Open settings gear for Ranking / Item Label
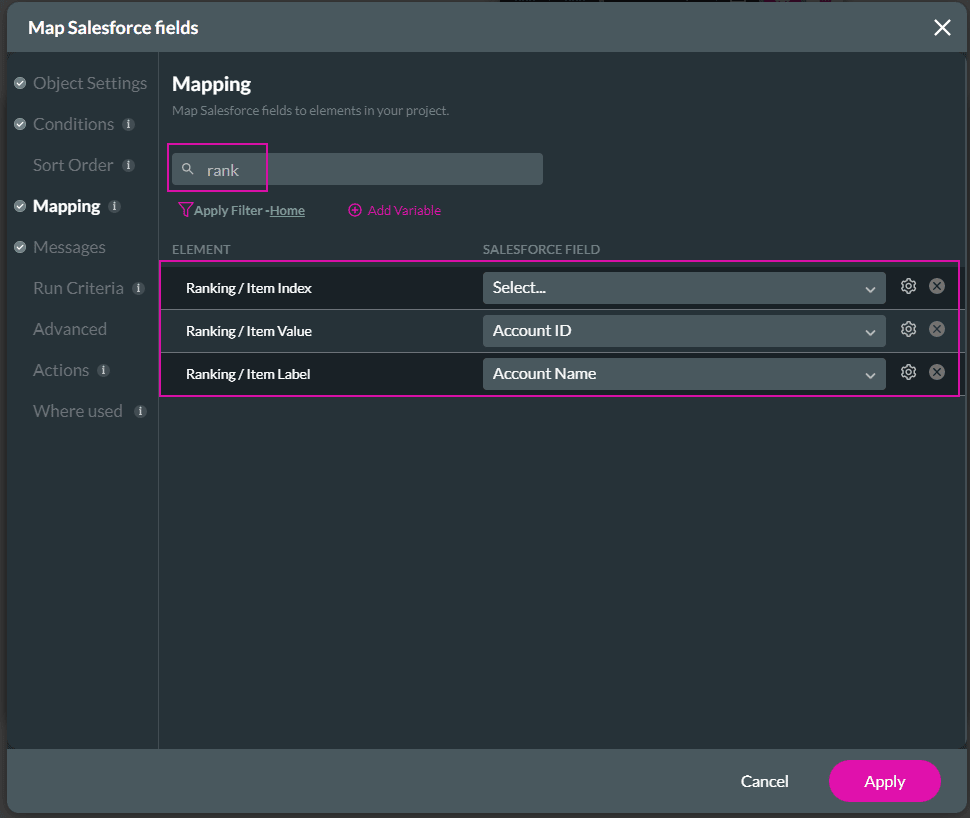This screenshot has height=818, width=970. [908, 372]
